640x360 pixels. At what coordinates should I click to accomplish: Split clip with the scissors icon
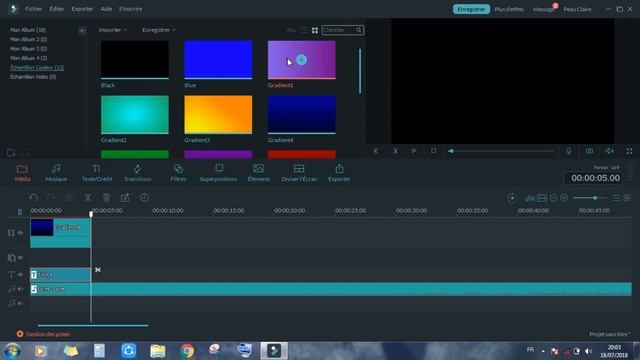point(88,198)
